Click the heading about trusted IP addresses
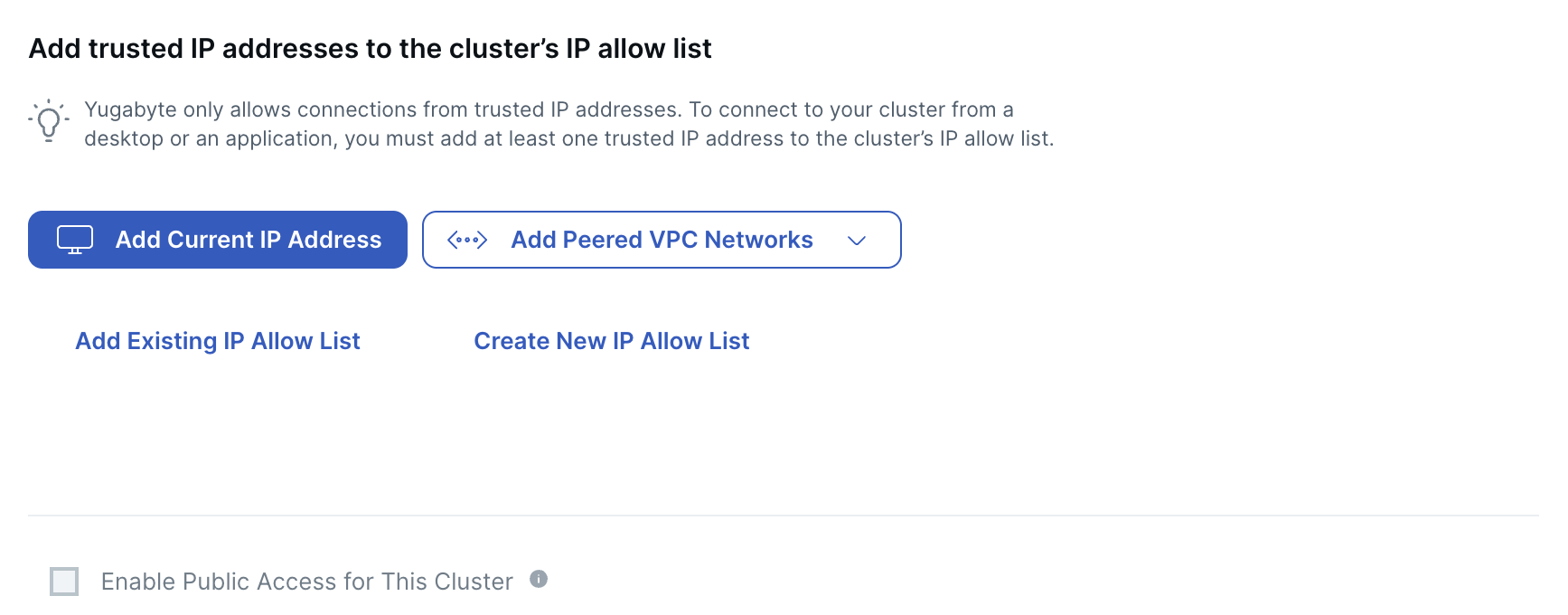This screenshot has width=1568, height=615. (371, 48)
